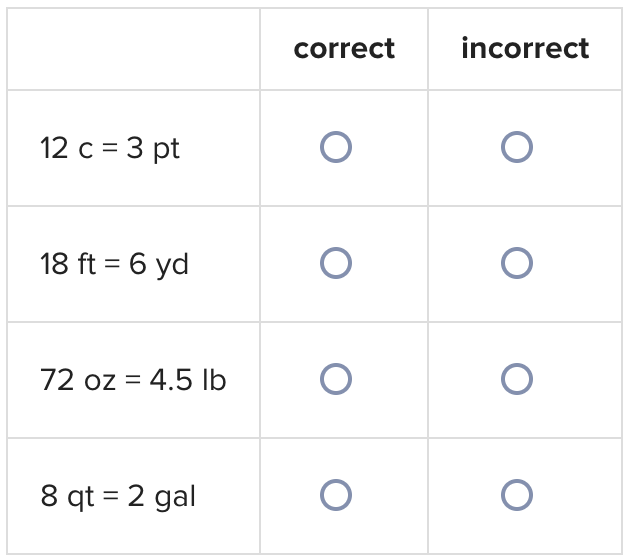The height and width of the screenshot is (558, 636).
Task: Select correct for 18 ft = 6 yd
Action: (336, 263)
